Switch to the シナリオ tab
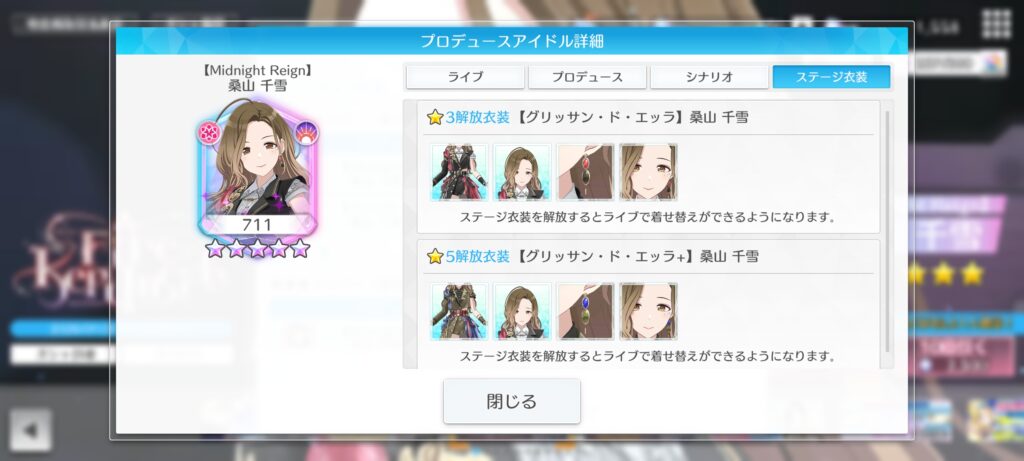The width and height of the screenshot is (1024, 461). click(709, 77)
